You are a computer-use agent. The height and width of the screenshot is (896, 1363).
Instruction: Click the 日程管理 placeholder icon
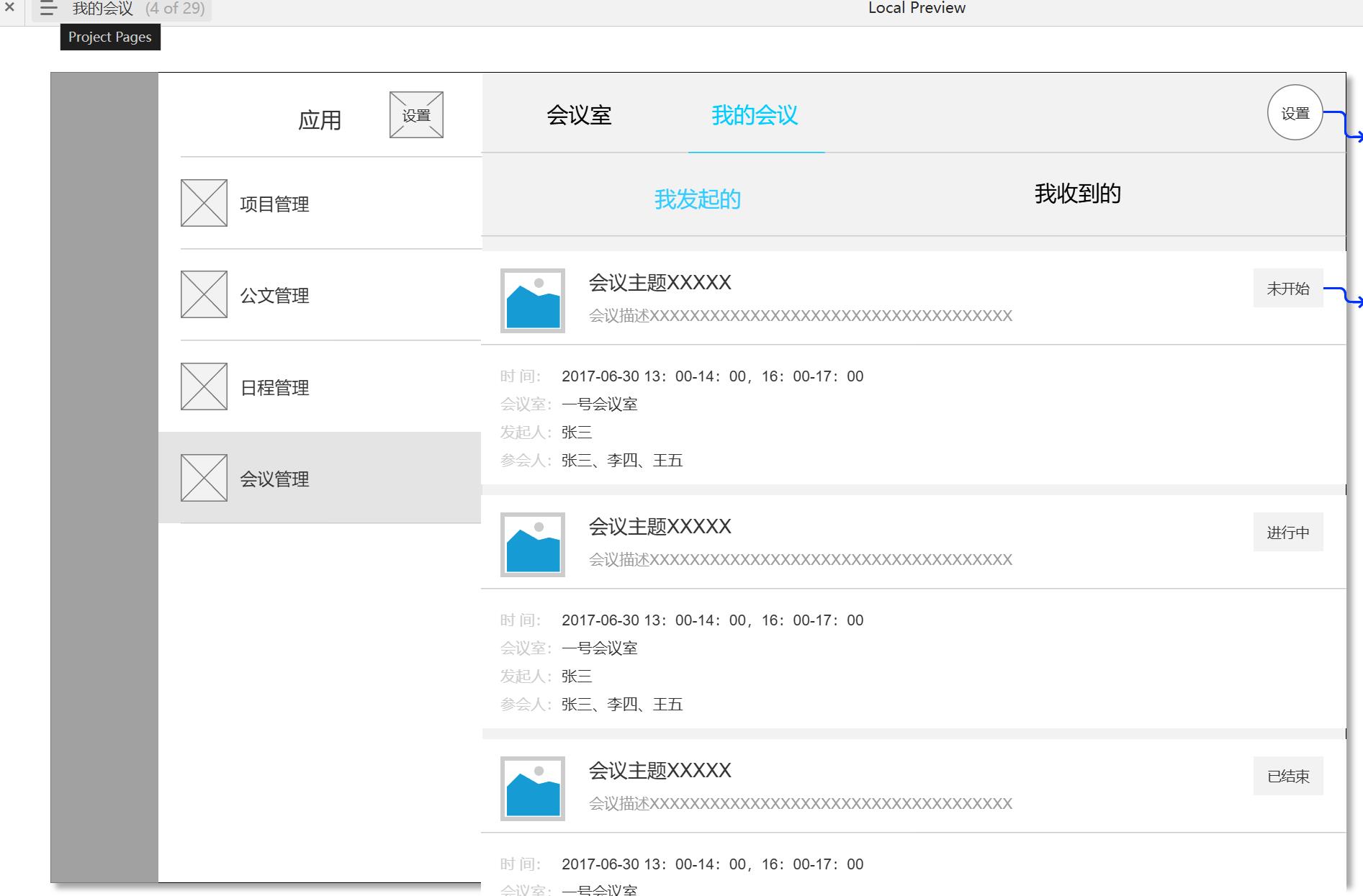point(204,386)
